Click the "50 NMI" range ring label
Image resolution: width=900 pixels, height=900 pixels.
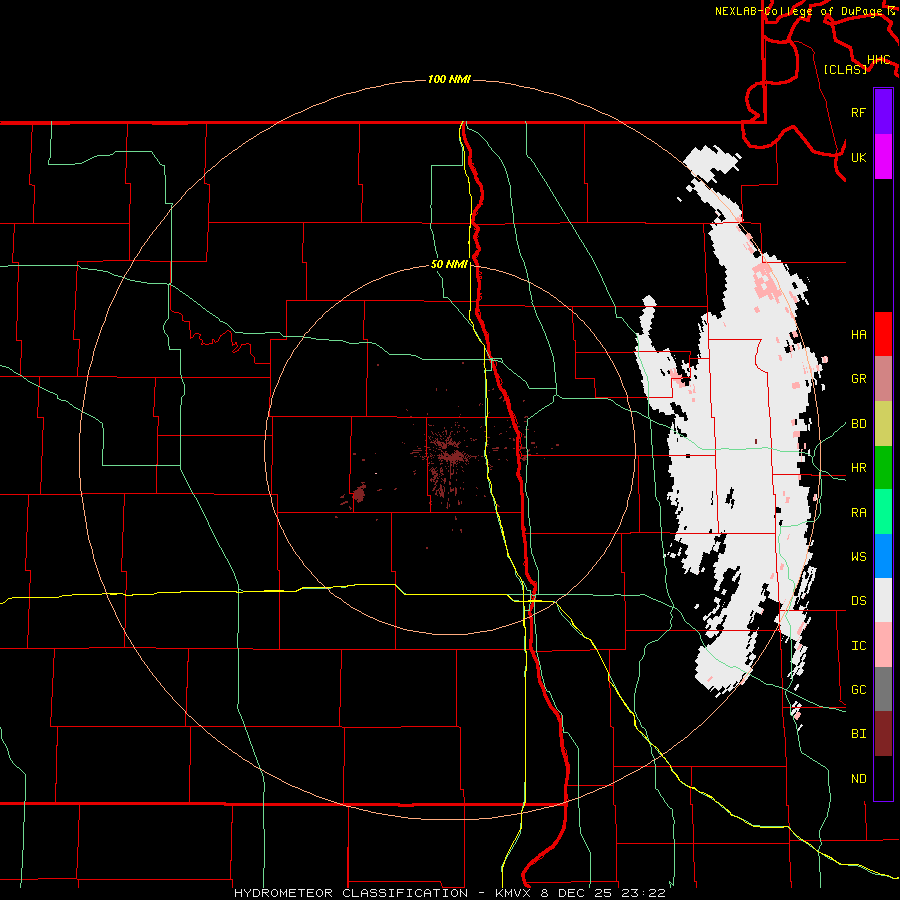[x=449, y=265]
